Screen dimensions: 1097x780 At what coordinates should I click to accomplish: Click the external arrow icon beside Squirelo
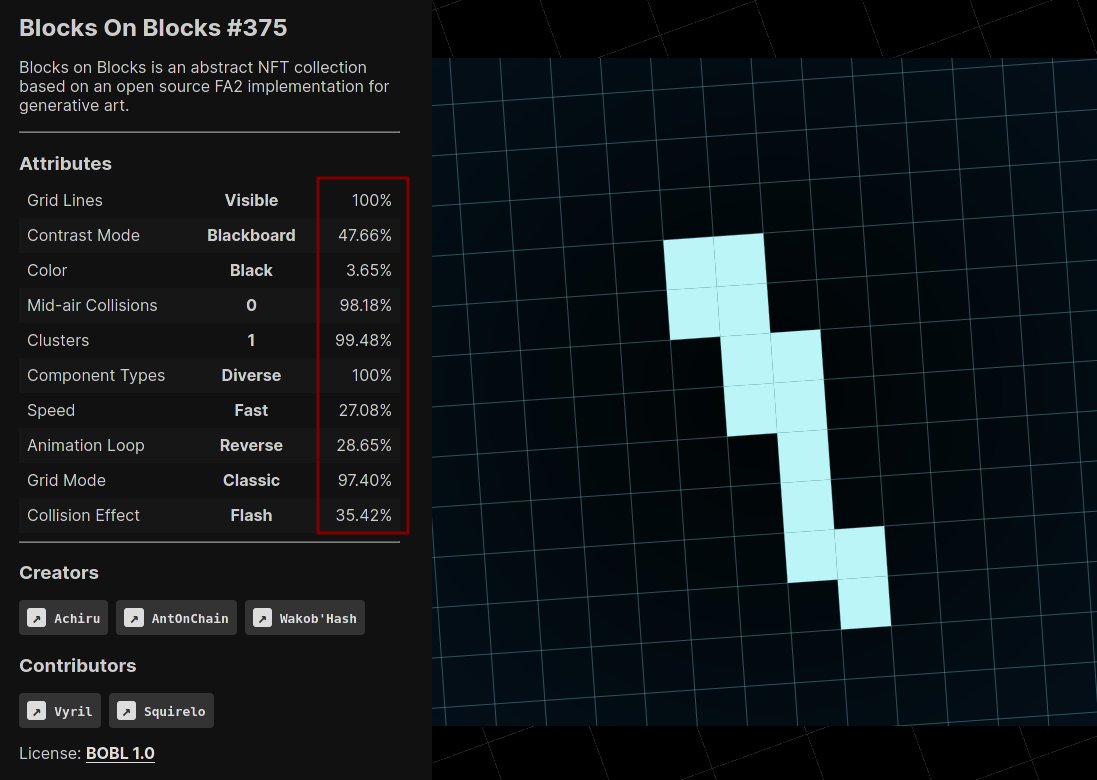click(x=126, y=711)
